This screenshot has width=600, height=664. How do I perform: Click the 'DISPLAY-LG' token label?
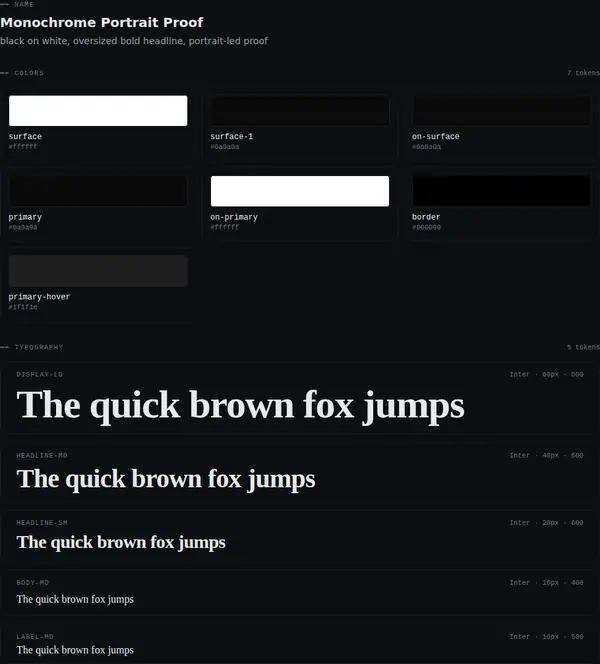coord(39,374)
